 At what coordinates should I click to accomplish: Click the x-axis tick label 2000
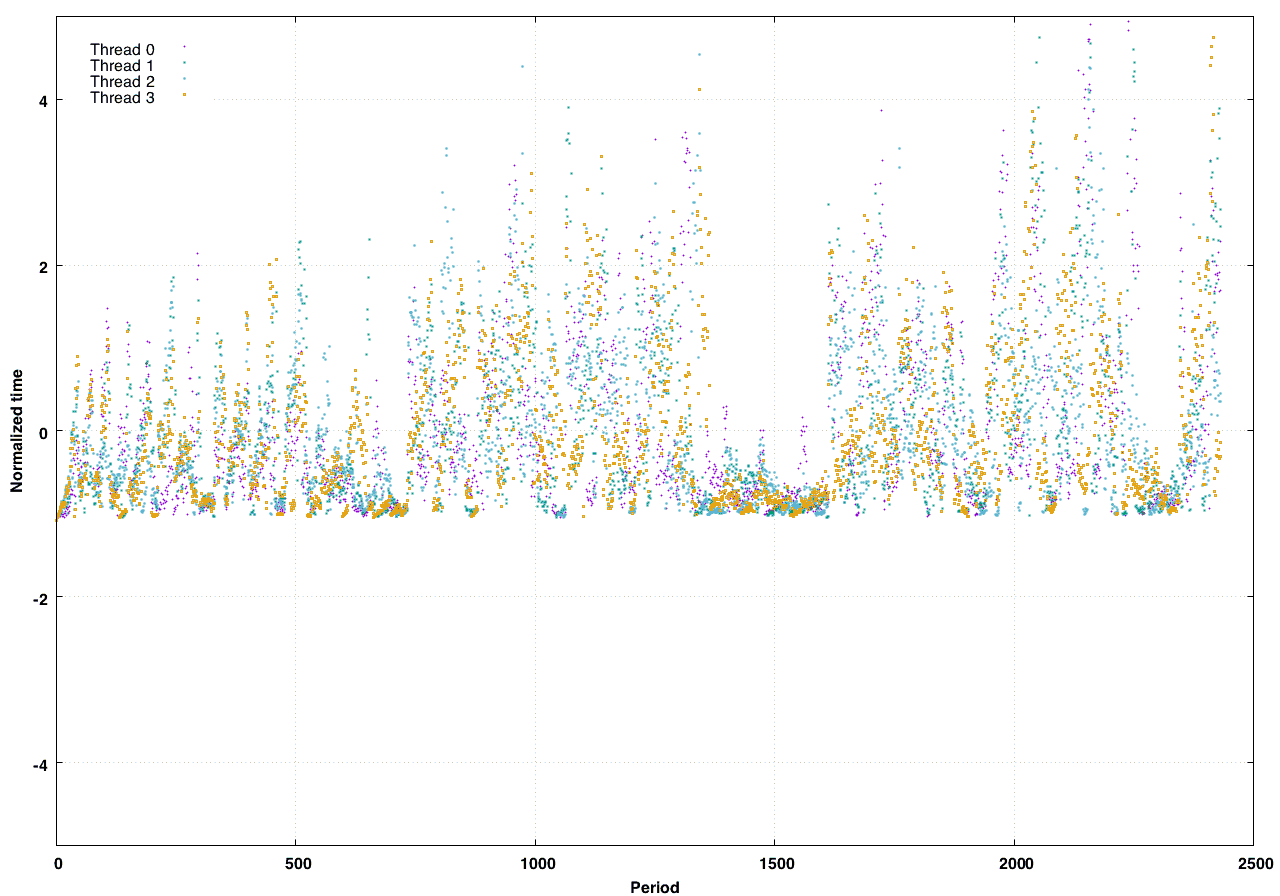click(x=1015, y=863)
